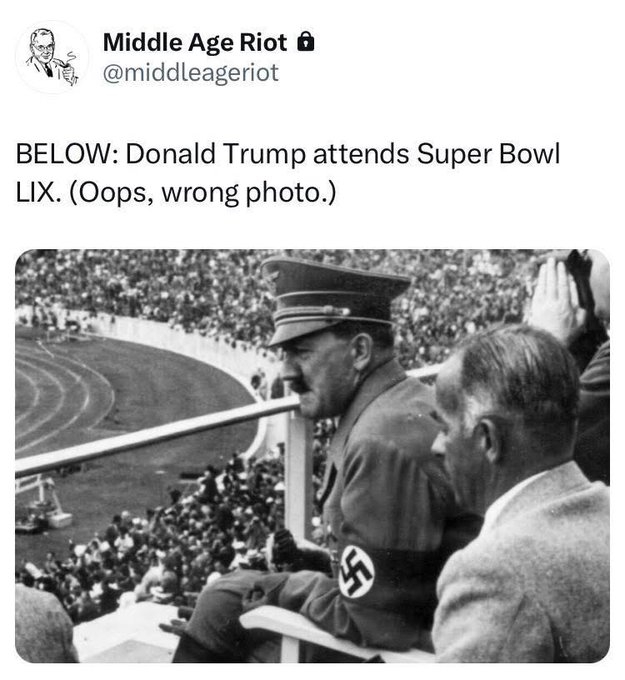625x680 pixels.
Task: Click the peaked uniform cap in the photo
Action: point(333,299)
